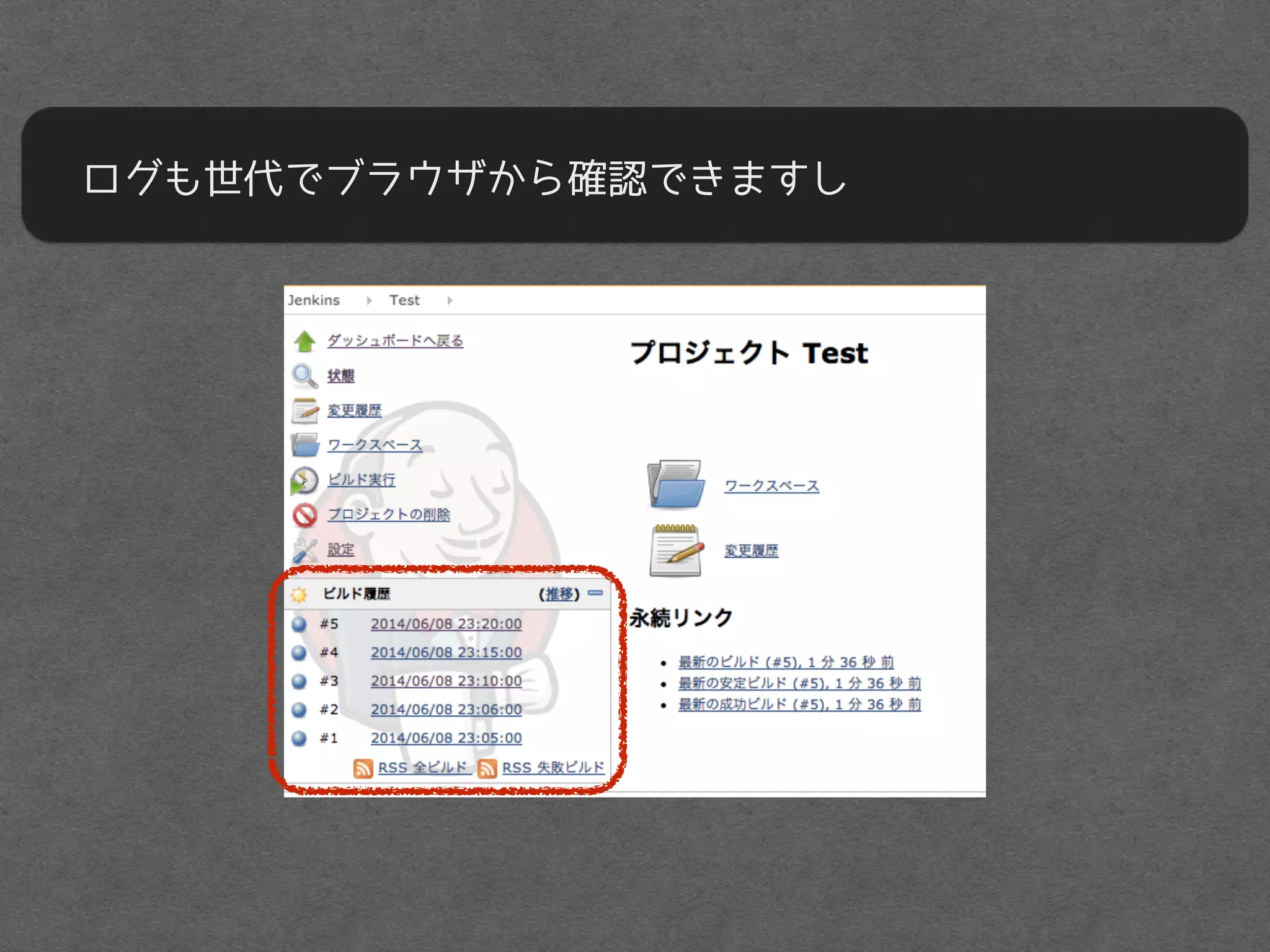
Task: Open sidebar ワークスペース link
Action: 375,445
